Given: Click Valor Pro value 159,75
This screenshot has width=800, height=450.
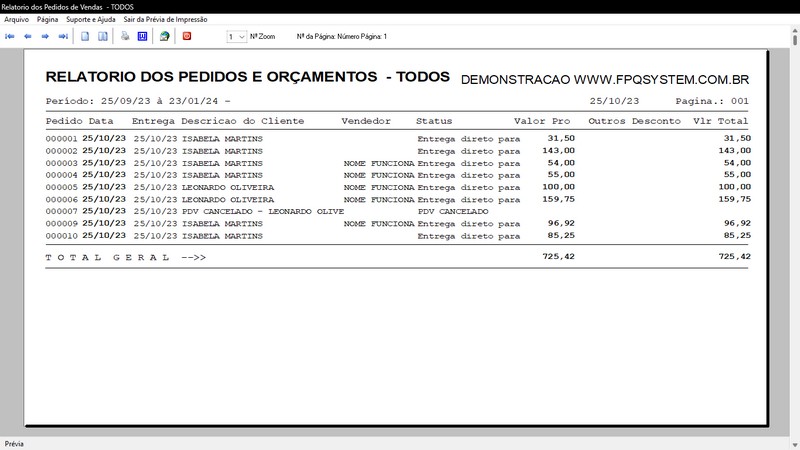Looking at the screenshot, I should [x=558, y=199].
